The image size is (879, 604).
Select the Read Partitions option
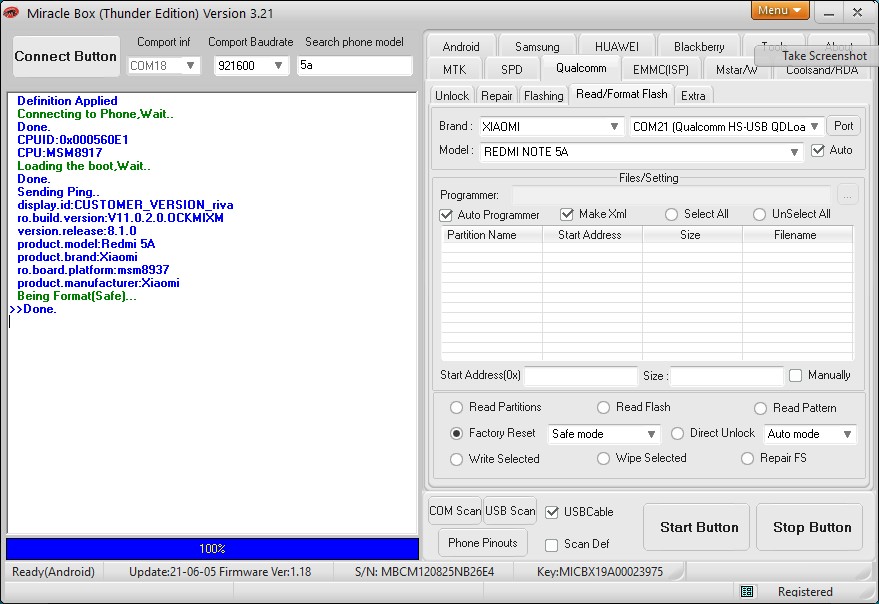(456, 407)
